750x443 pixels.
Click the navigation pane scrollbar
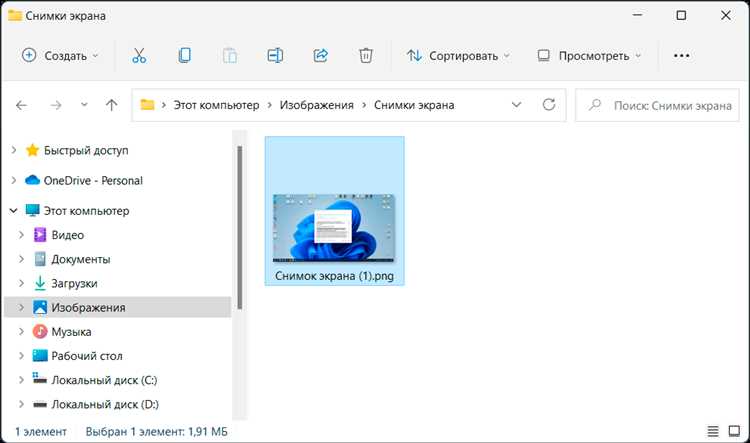click(240, 227)
